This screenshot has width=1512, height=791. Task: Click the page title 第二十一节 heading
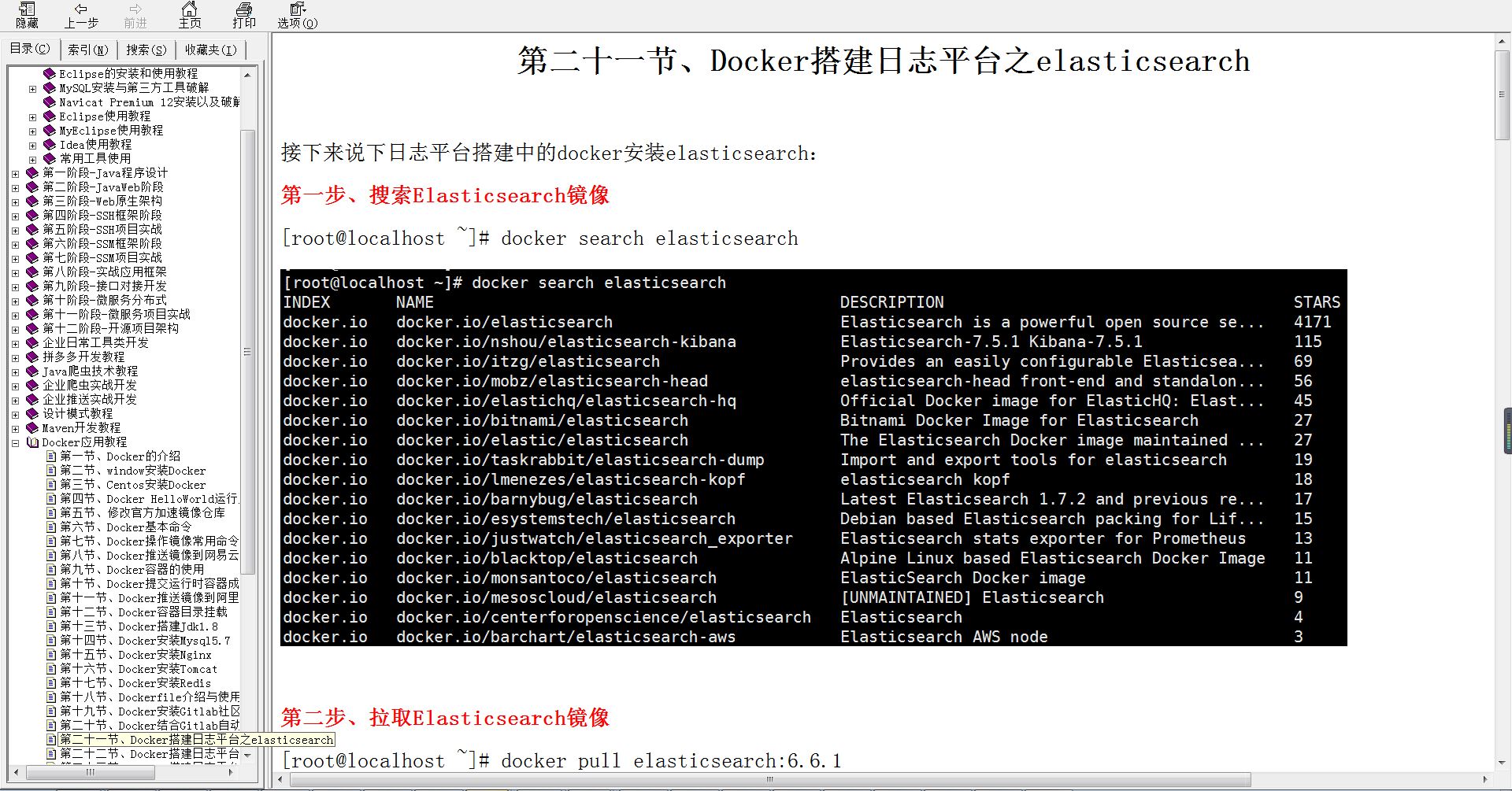(884, 61)
